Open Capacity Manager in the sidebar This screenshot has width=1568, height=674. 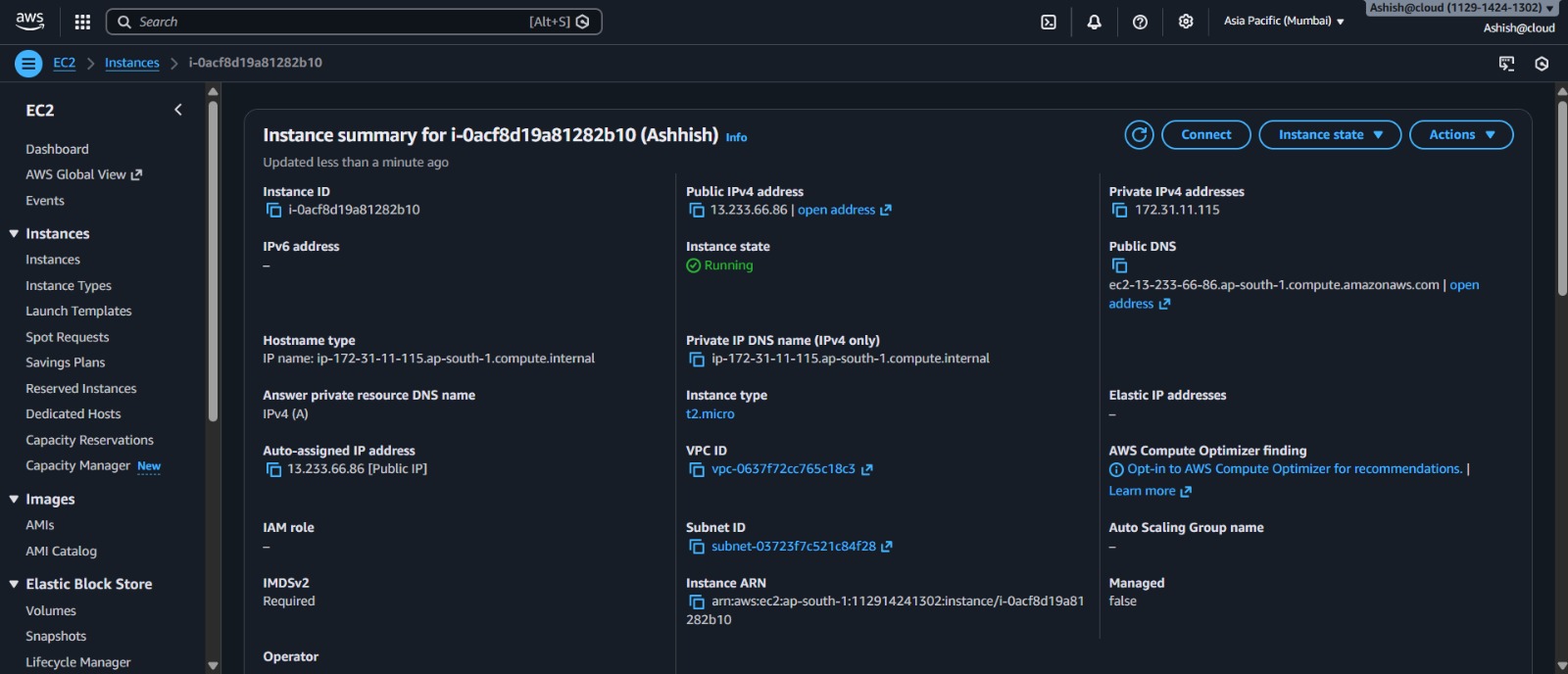(x=77, y=465)
